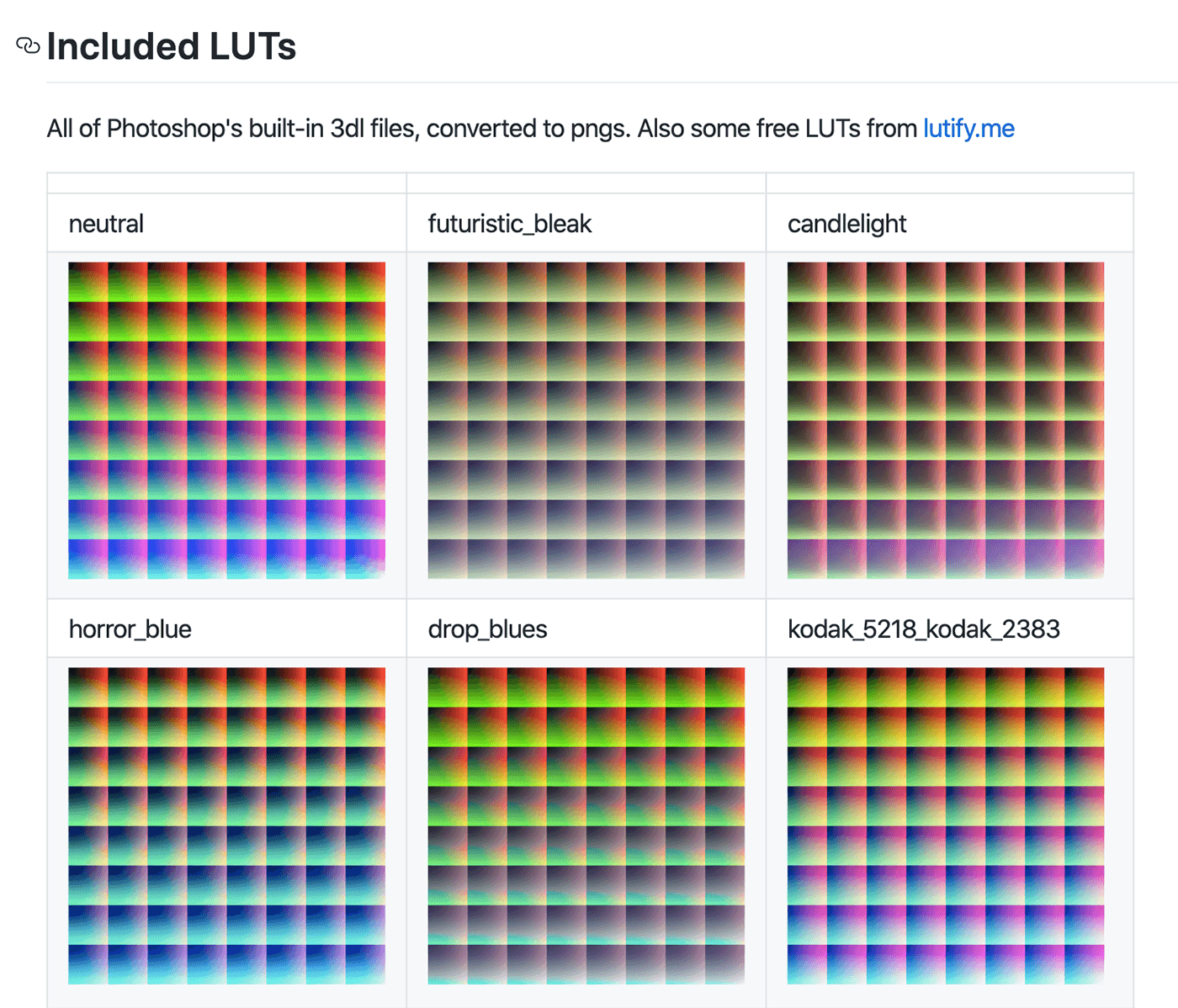The image size is (1178, 1008).
Task: Select the 'kodak_5218_kodak_2383' table label
Action: point(924,629)
